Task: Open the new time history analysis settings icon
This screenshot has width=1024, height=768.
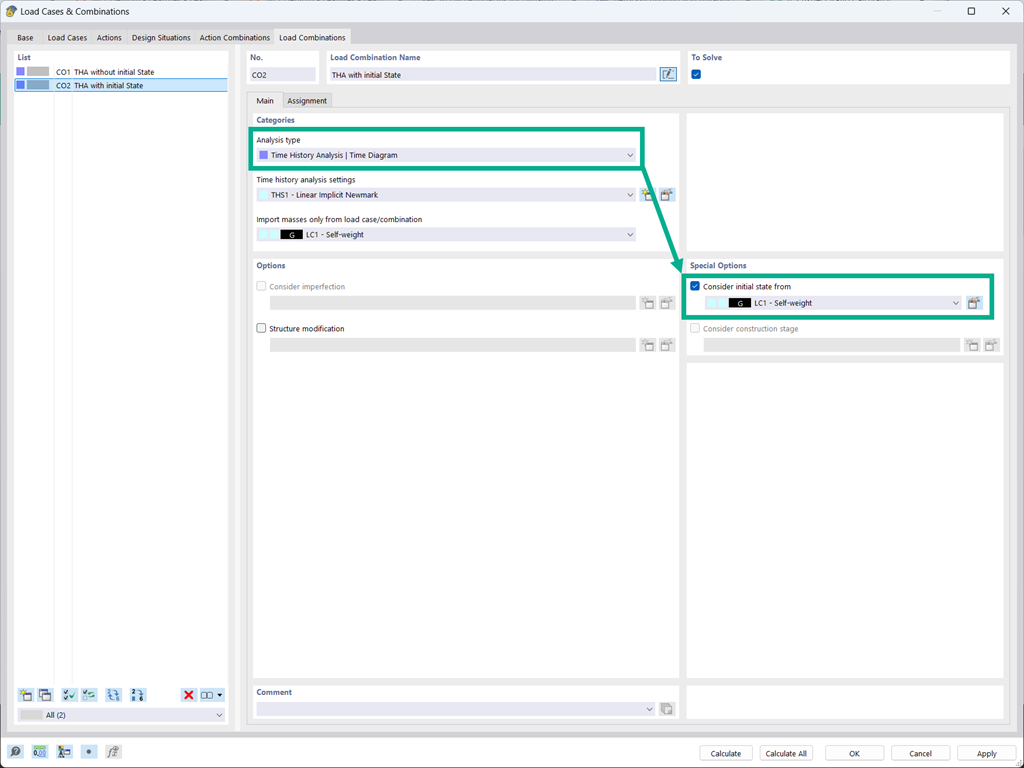Action: click(647, 194)
